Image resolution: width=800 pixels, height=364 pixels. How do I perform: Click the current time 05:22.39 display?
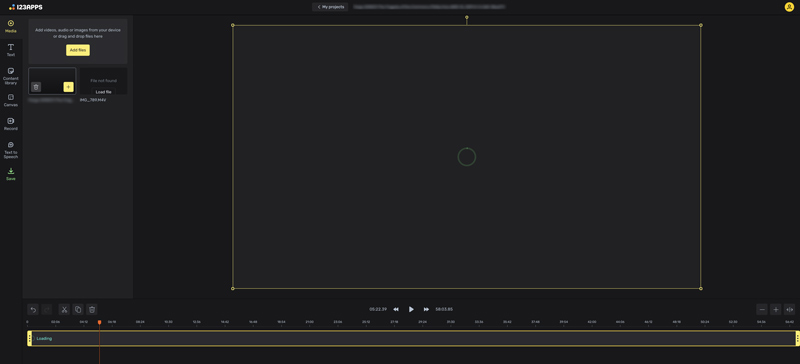(x=378, y=309)
